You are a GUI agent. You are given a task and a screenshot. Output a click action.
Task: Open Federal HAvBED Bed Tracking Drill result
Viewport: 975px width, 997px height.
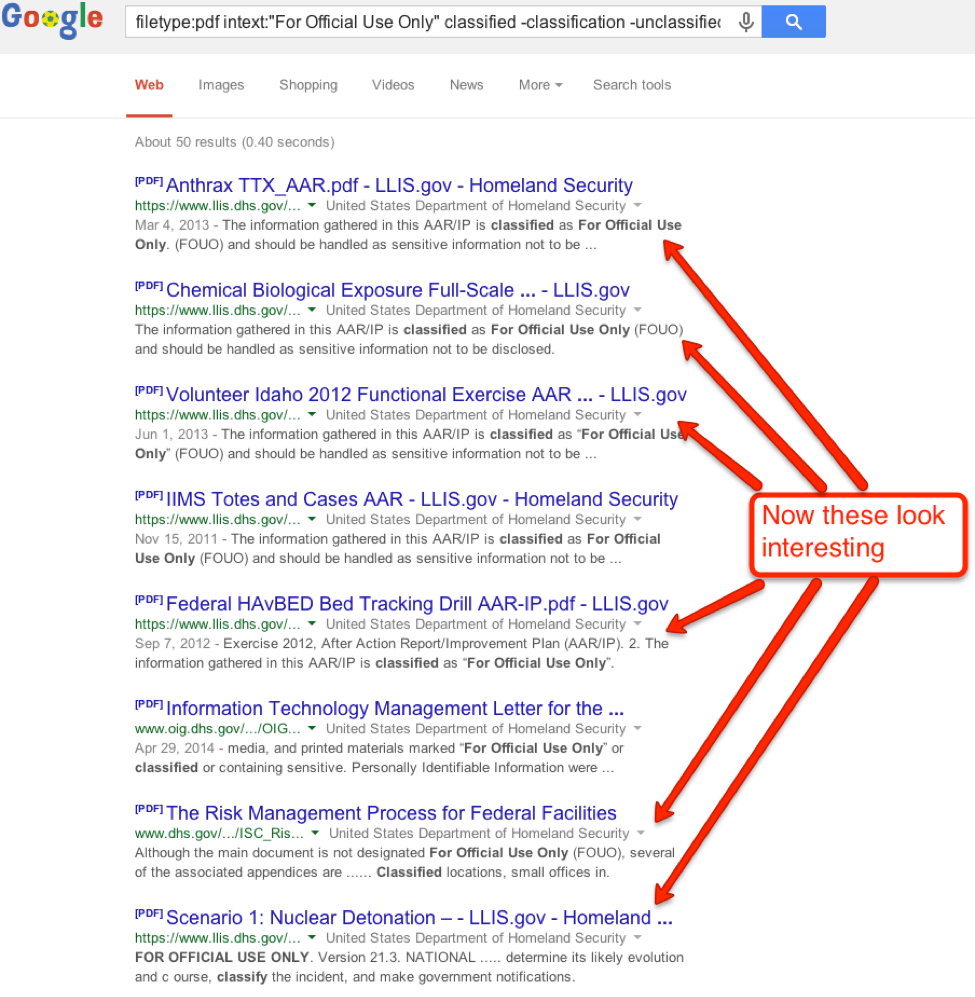tap(416, 604)
